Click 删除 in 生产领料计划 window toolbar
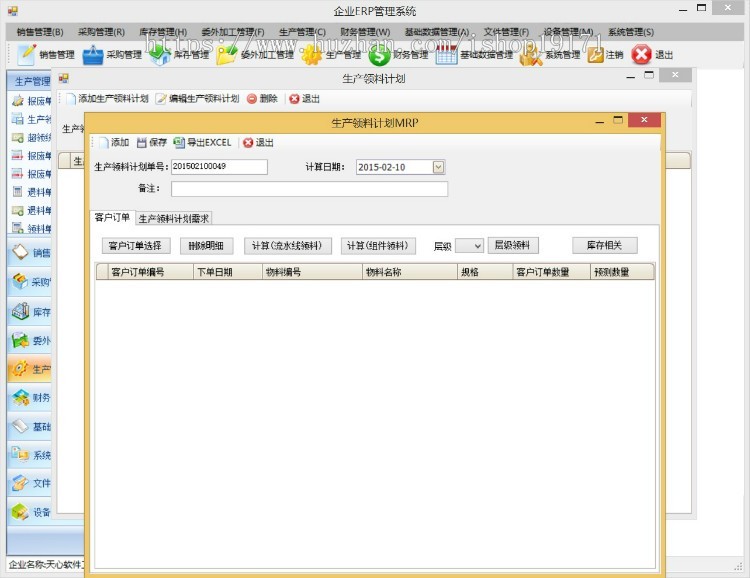This screenshot has width=750, height=578. click(x=262, y=99)
